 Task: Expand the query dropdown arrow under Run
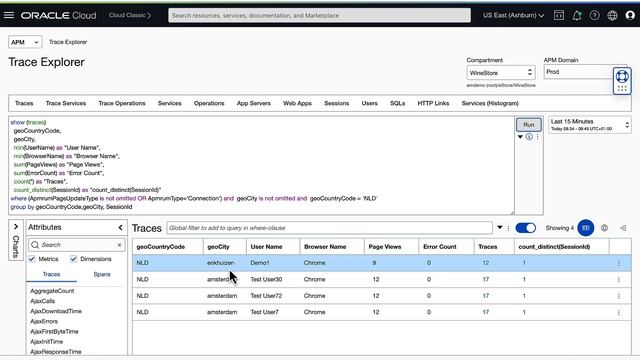(x=520, y=137)
